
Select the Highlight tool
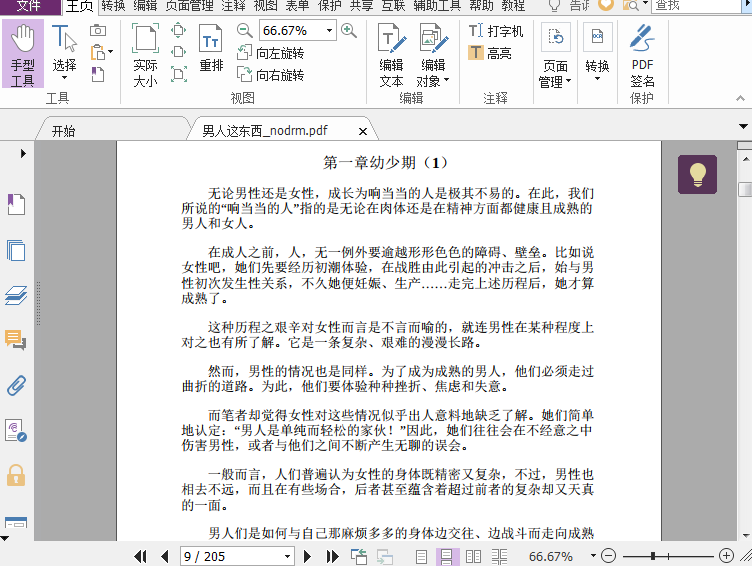coord(490,53)
